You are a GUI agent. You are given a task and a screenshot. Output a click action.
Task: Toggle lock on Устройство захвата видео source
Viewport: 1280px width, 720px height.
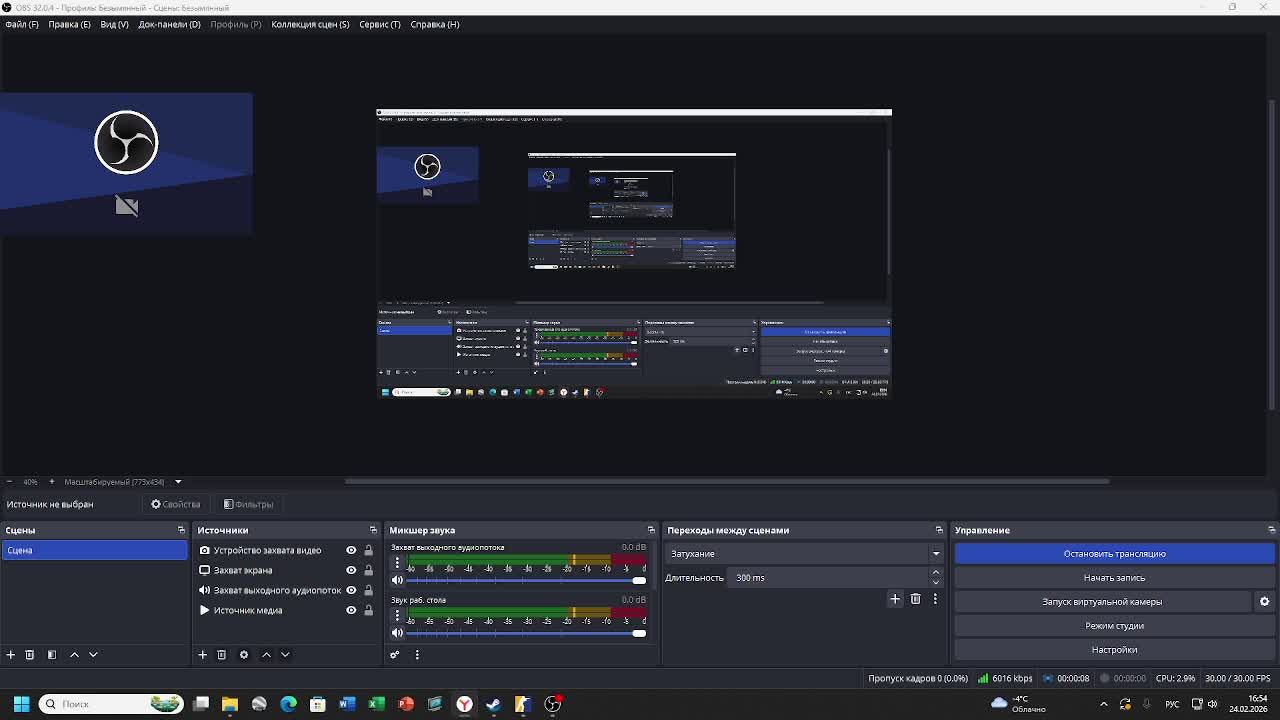[x=368, y=550]
